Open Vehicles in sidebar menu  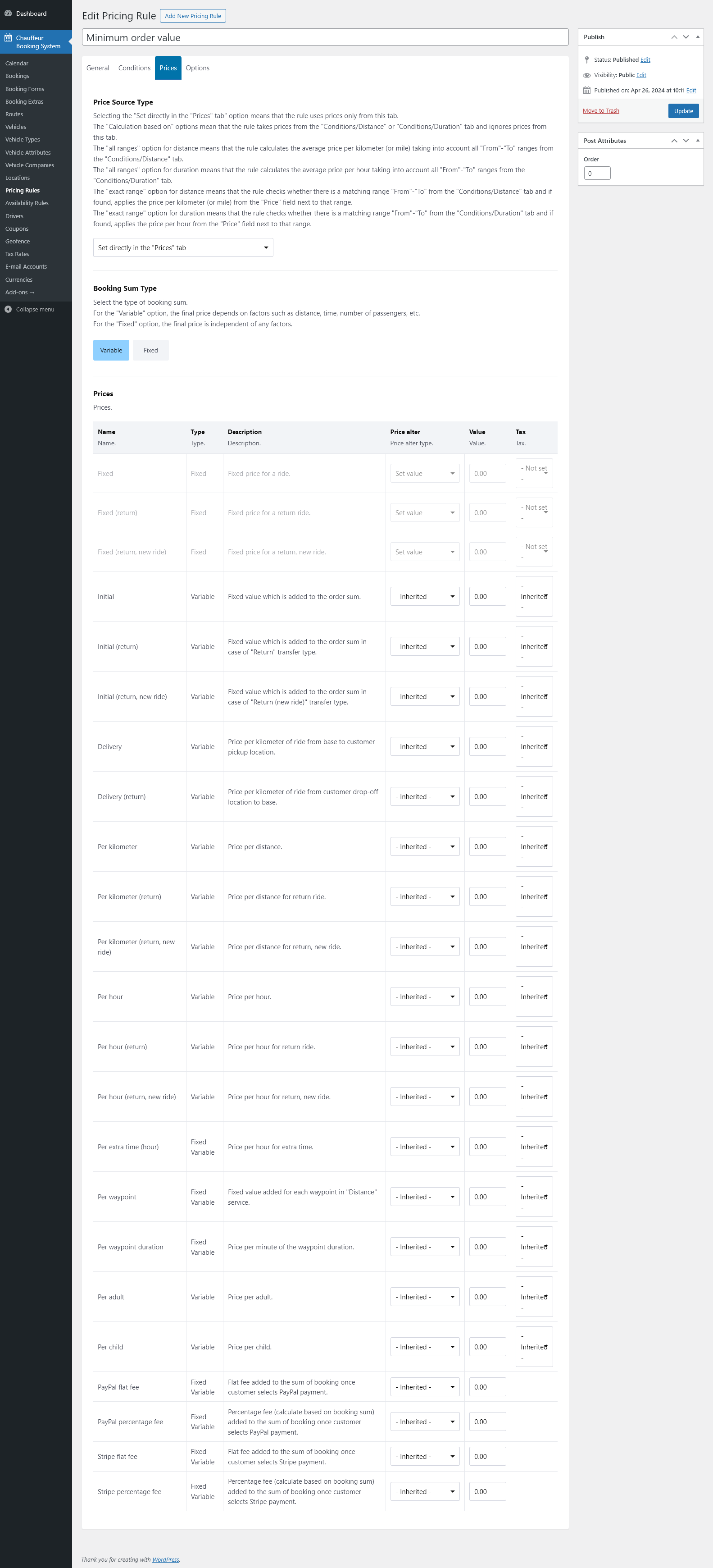point(16,127)
